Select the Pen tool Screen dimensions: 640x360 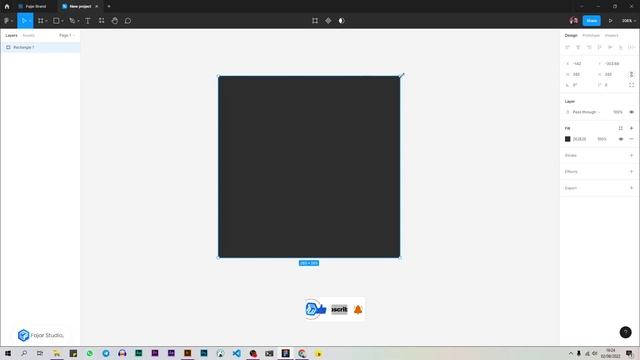tap(72, 20)
